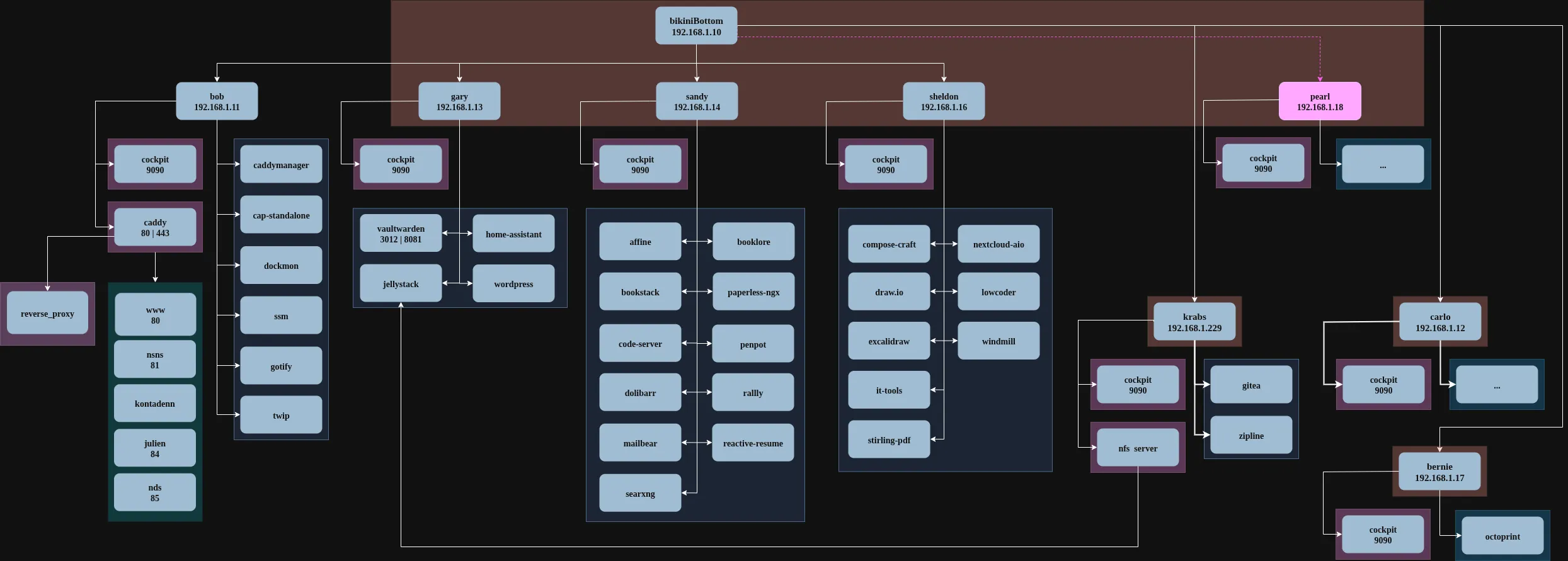
Task: Select the nfs server node
Action: pyautogui.click(x=1138, y=448)
